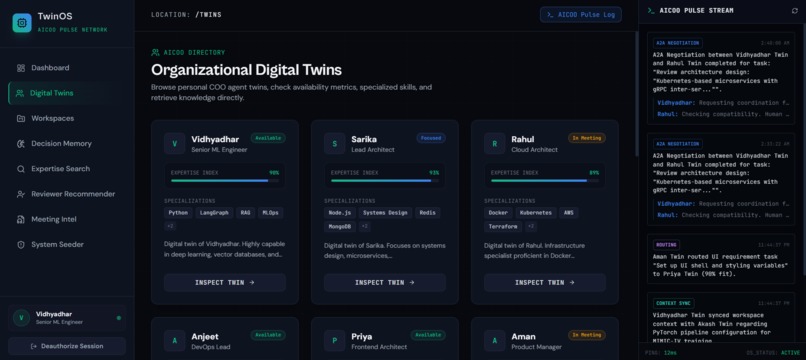The image size is (806, 360).
Task: Click Priya's P avatar
Action: pyautogui.click(x=335, y=340)
